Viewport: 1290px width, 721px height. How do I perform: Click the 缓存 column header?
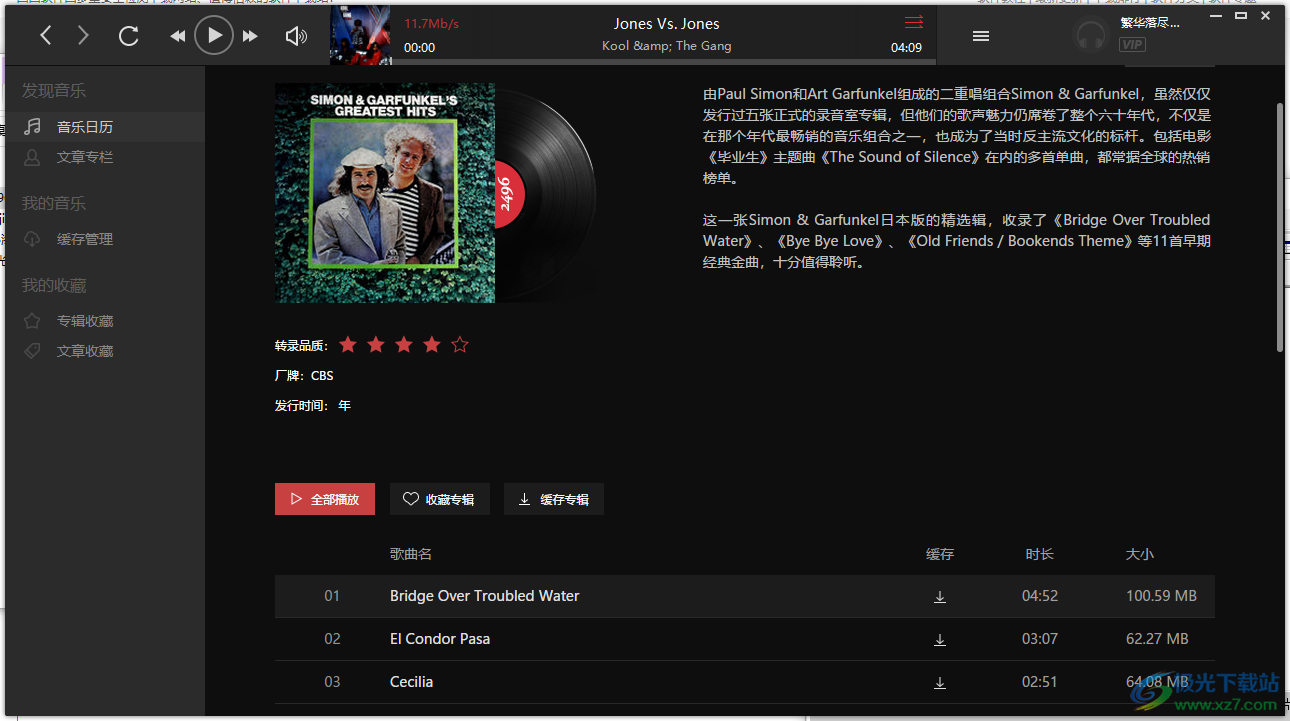(940, 554)
